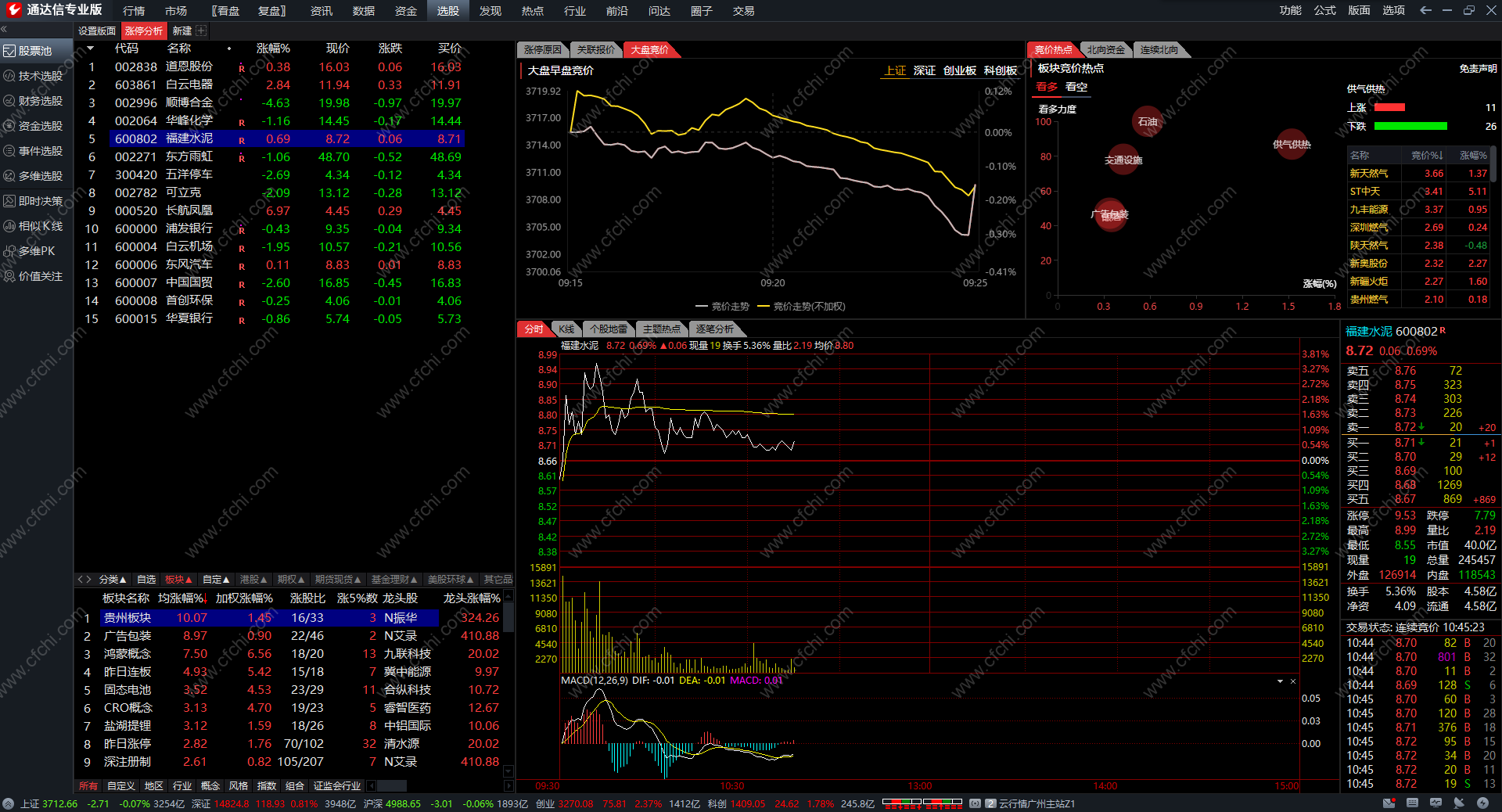The height and width of the screenshot is (812, 1502).
Task: Expand the 期货现货 menu
Action: tap(338, 580)
